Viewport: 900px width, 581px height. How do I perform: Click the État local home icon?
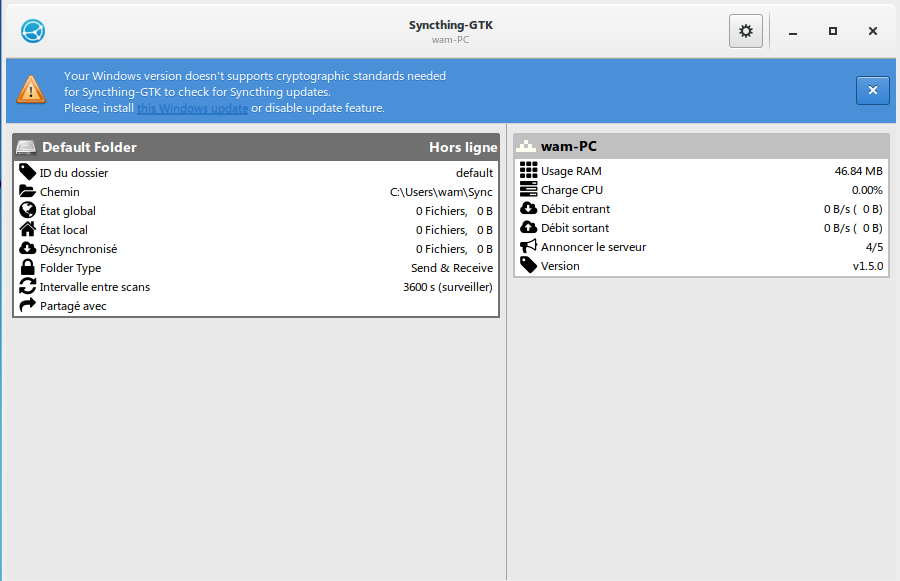pos(28,230)
